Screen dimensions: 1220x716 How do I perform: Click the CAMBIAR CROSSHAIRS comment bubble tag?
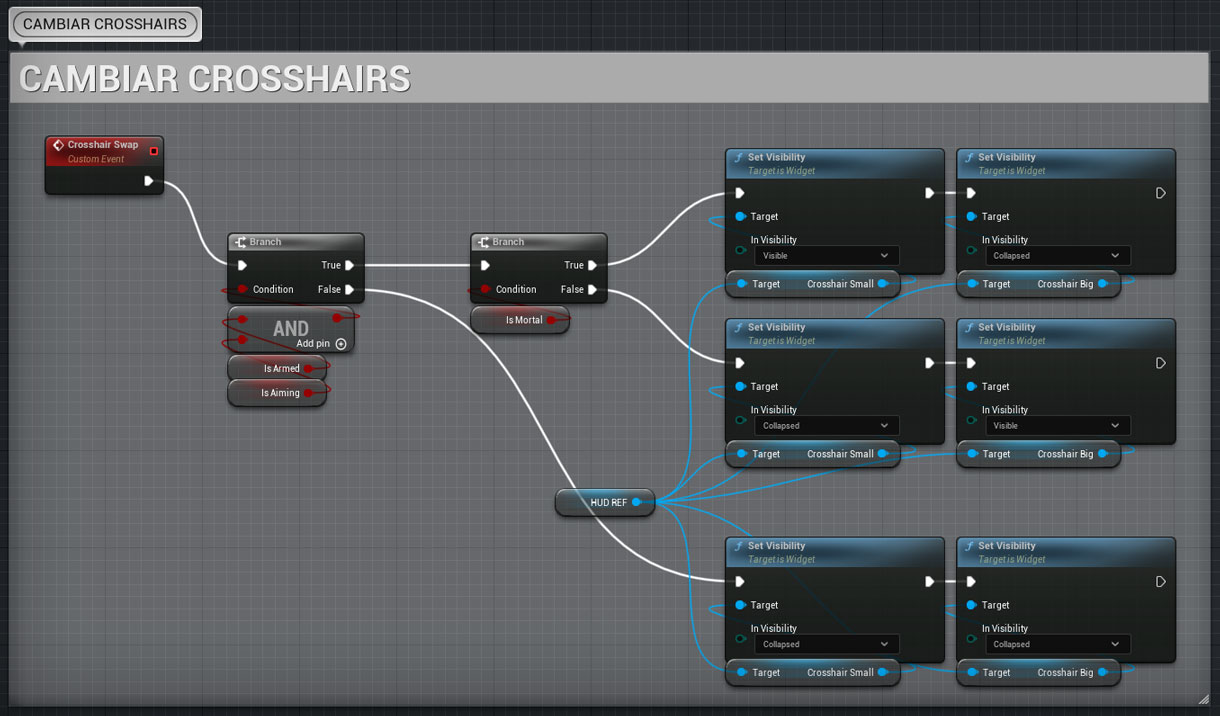coord(105,24)
